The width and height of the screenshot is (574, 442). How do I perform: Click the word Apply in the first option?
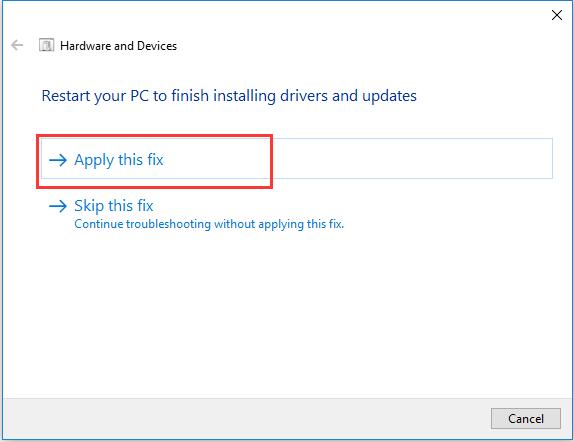pyautogui.click(x=94, y=160)
